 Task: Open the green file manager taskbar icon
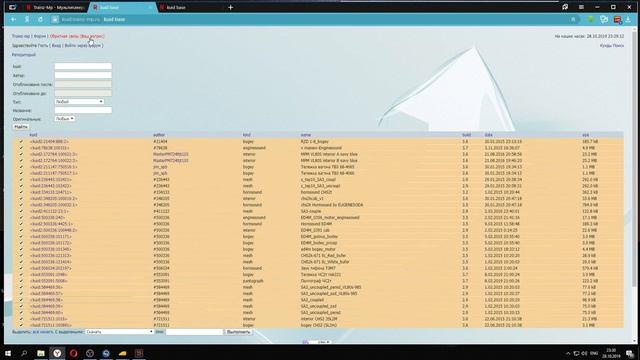(41, 353)
